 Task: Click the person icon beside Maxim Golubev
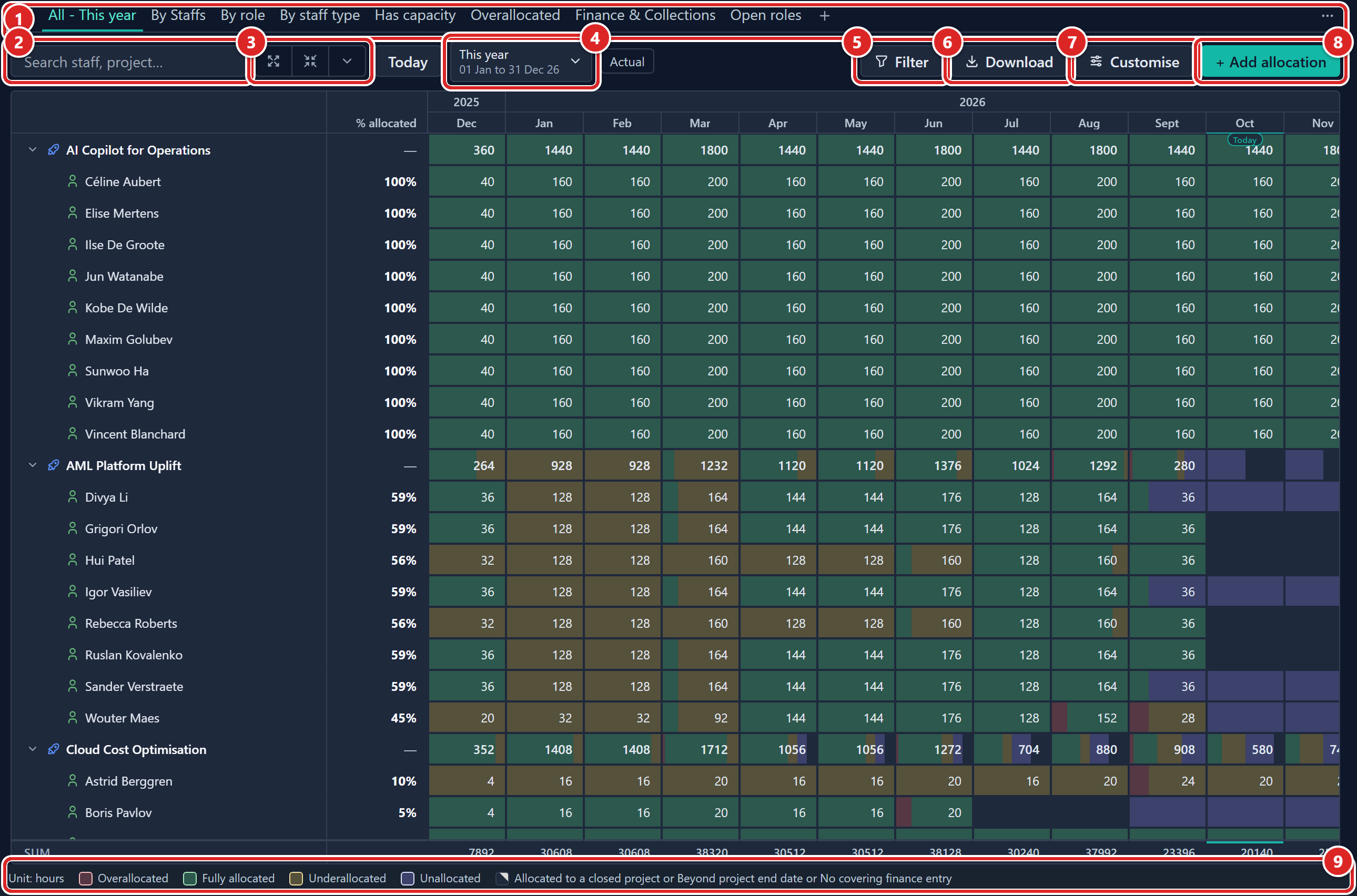coord(73,340)
